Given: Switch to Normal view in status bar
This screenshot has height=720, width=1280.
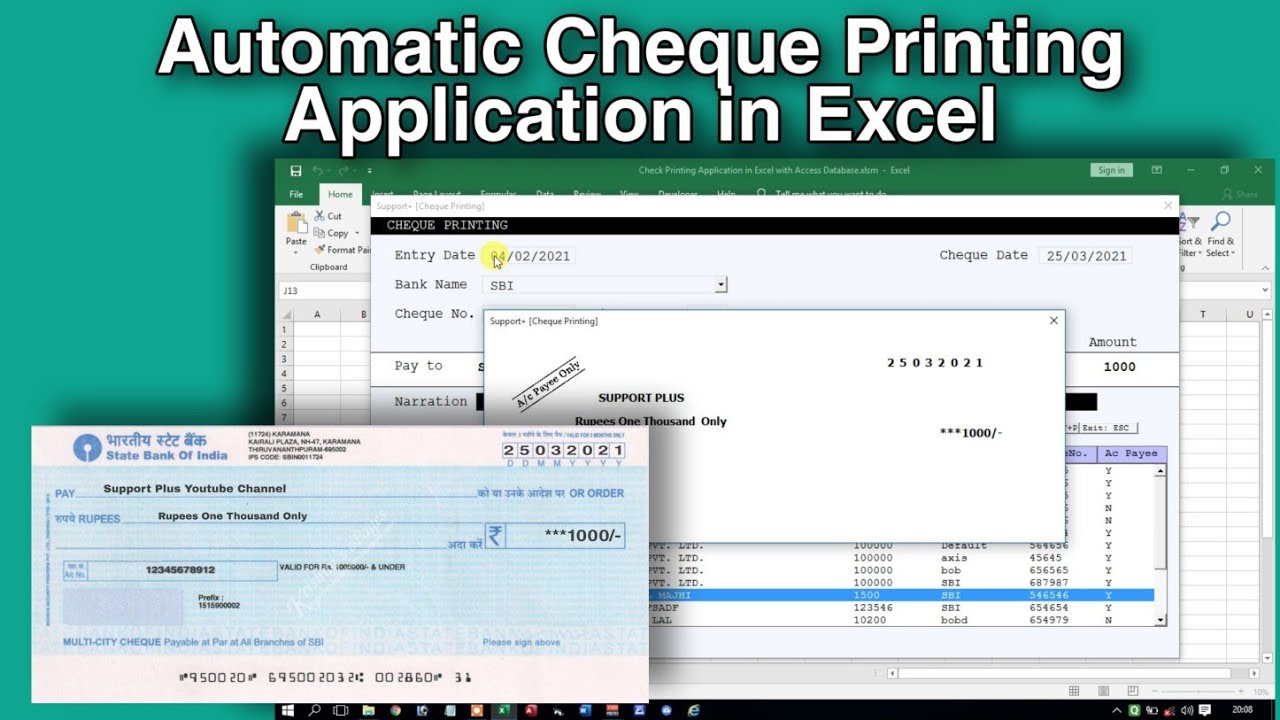Looking at the screenshot, I should point(1073,691).
